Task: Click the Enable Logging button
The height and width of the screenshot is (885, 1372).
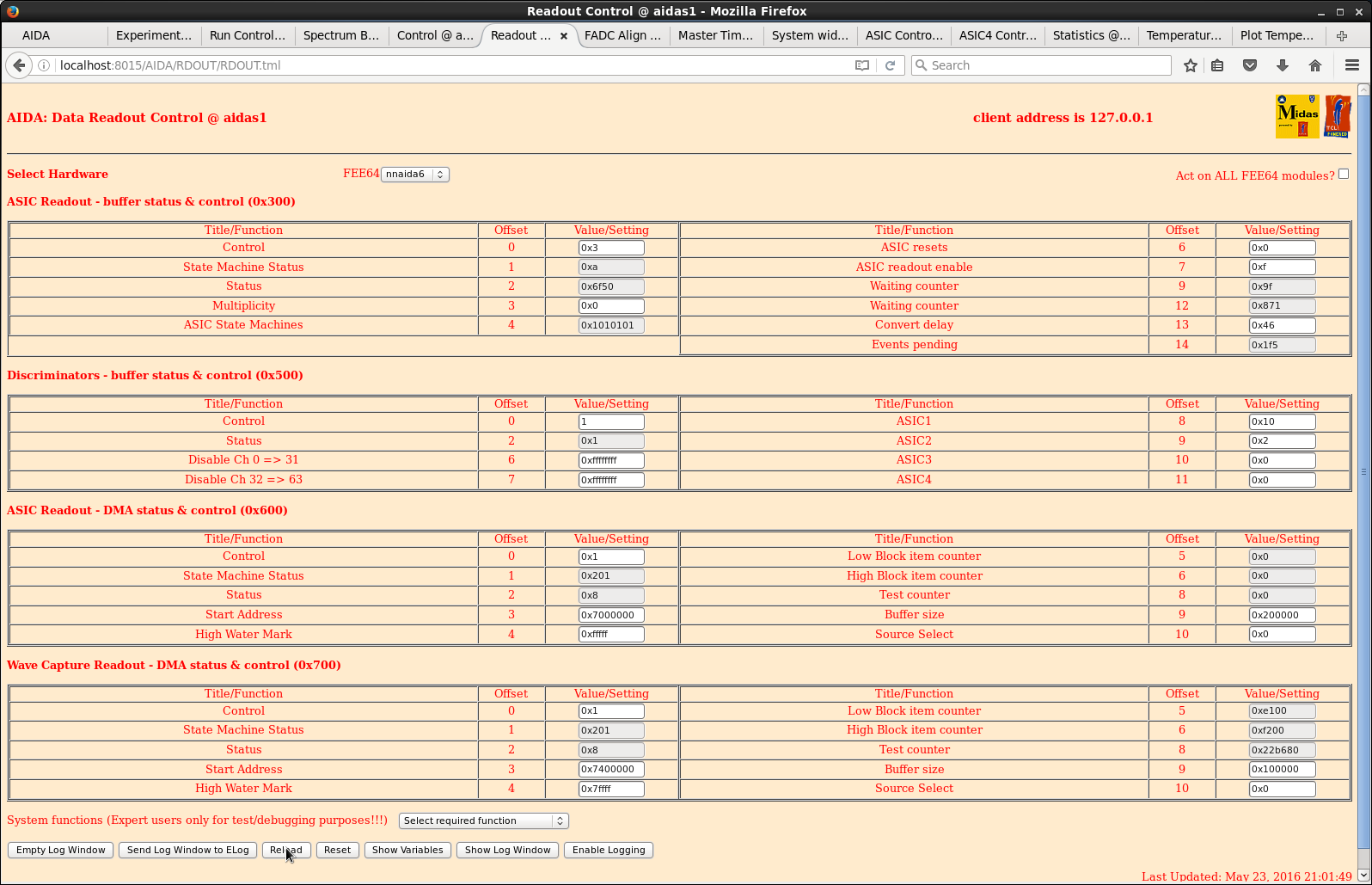Action: point(609,850)
